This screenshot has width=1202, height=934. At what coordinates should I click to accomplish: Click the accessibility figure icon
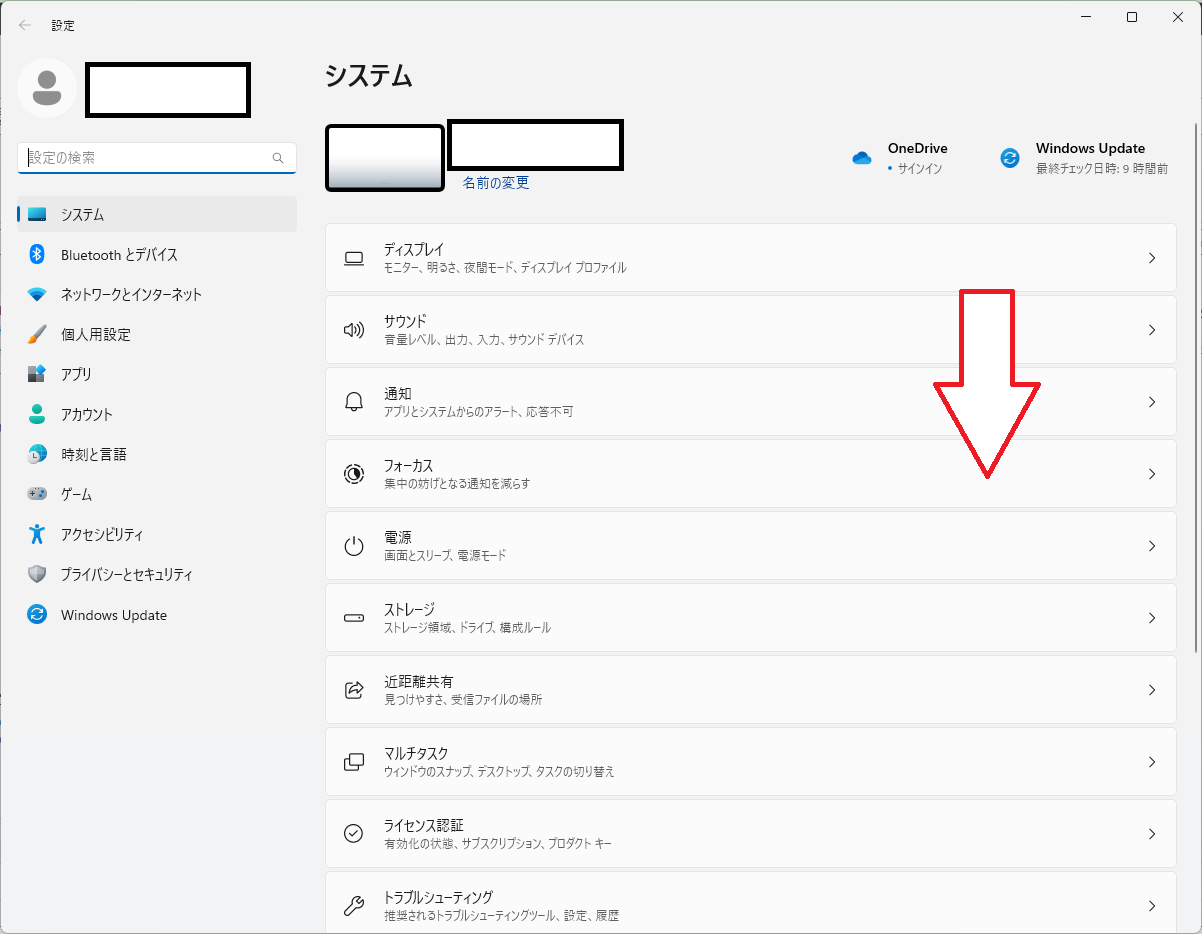[37, 535]
